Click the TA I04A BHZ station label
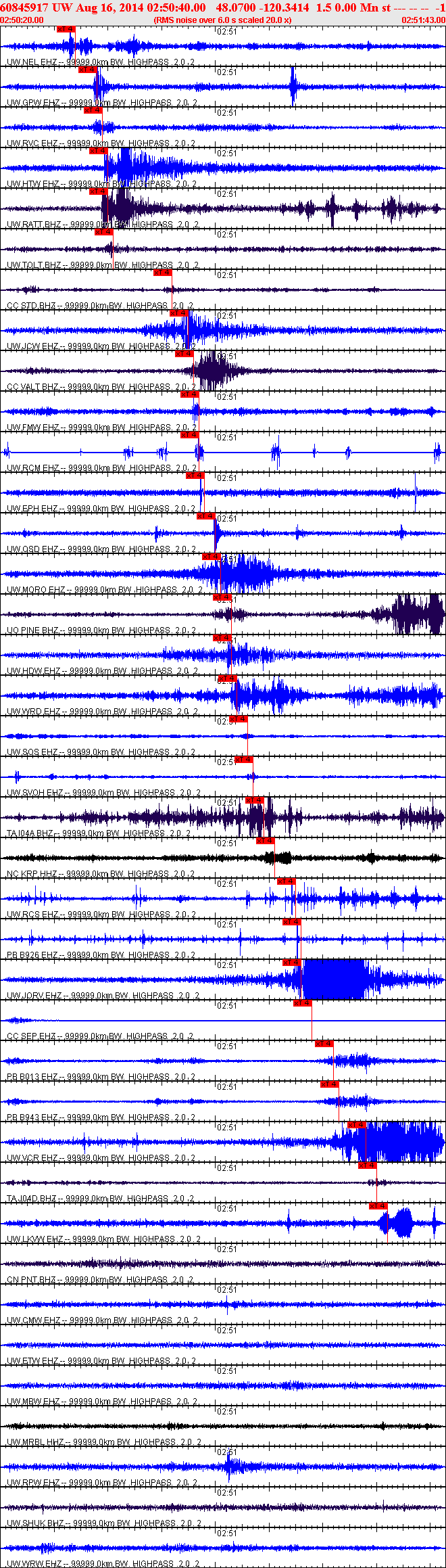The image size is (446, 1568). point(31,833)
